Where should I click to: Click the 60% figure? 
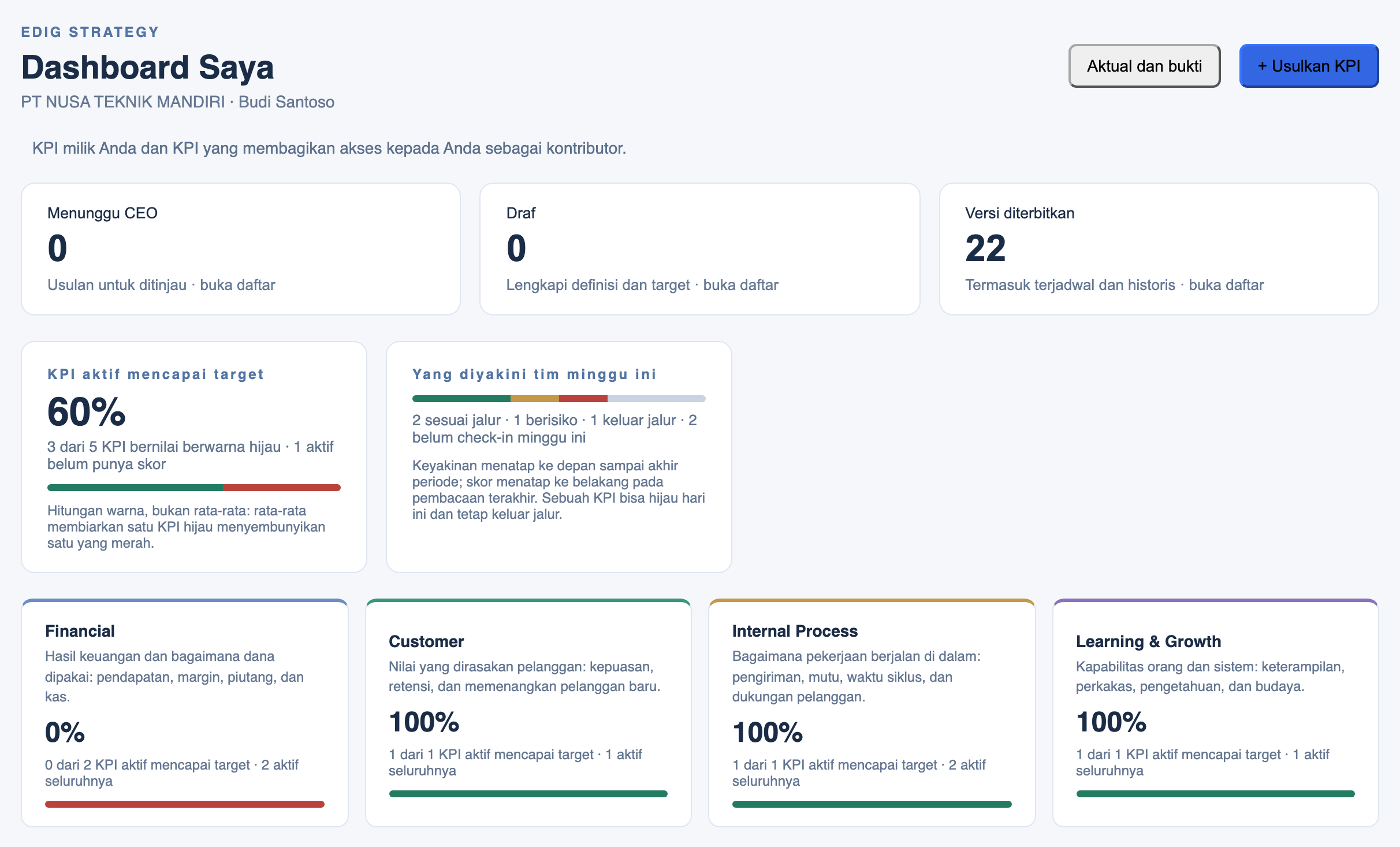pyautogui.click(x=87, y=412)
